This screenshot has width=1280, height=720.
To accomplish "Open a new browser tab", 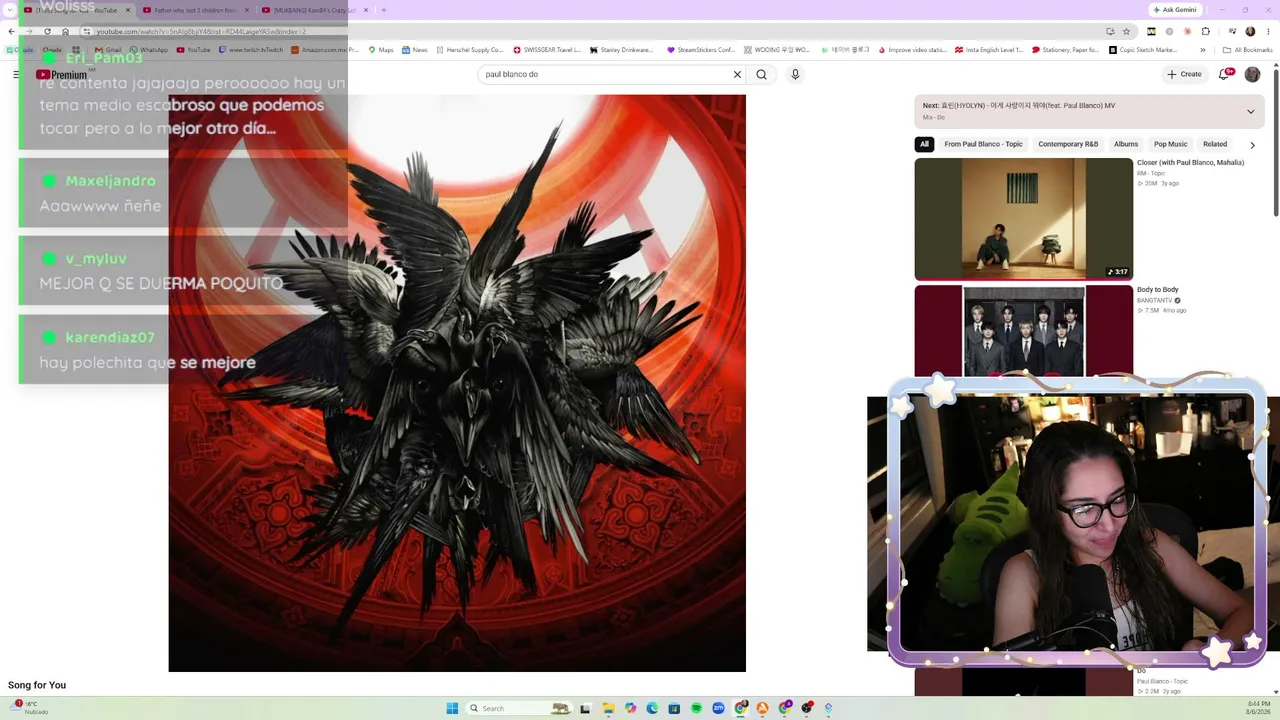I will [x=384, y=10].
